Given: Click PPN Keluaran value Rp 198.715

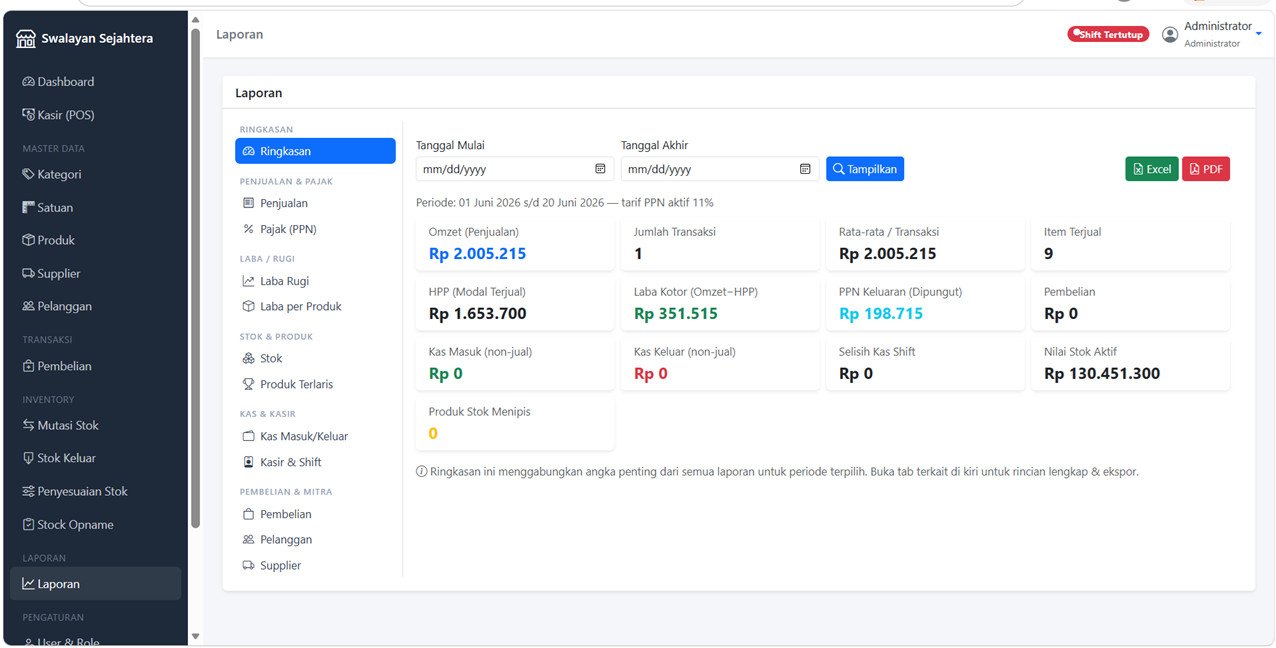Looking at the screenshot, I should tap(881, 314).
